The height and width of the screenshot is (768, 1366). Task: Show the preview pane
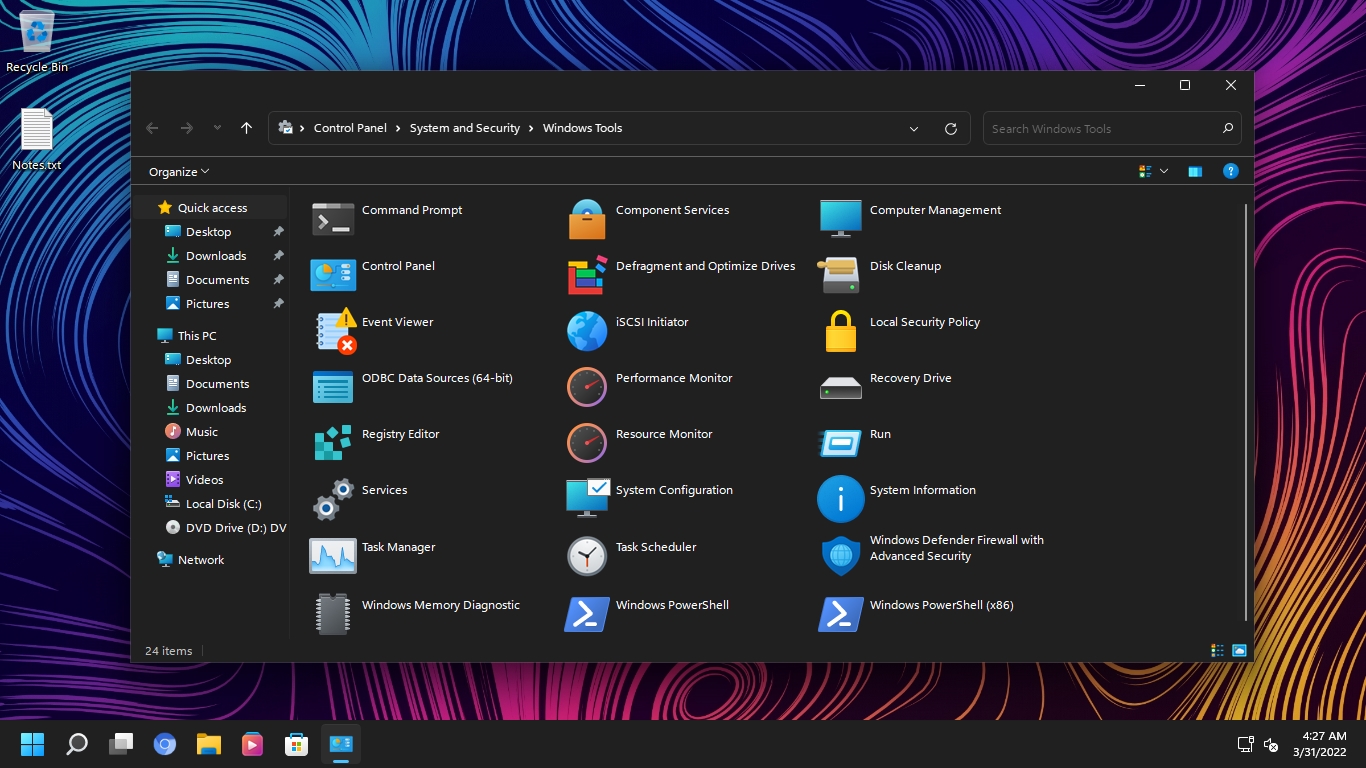(x=1194, y=171)
